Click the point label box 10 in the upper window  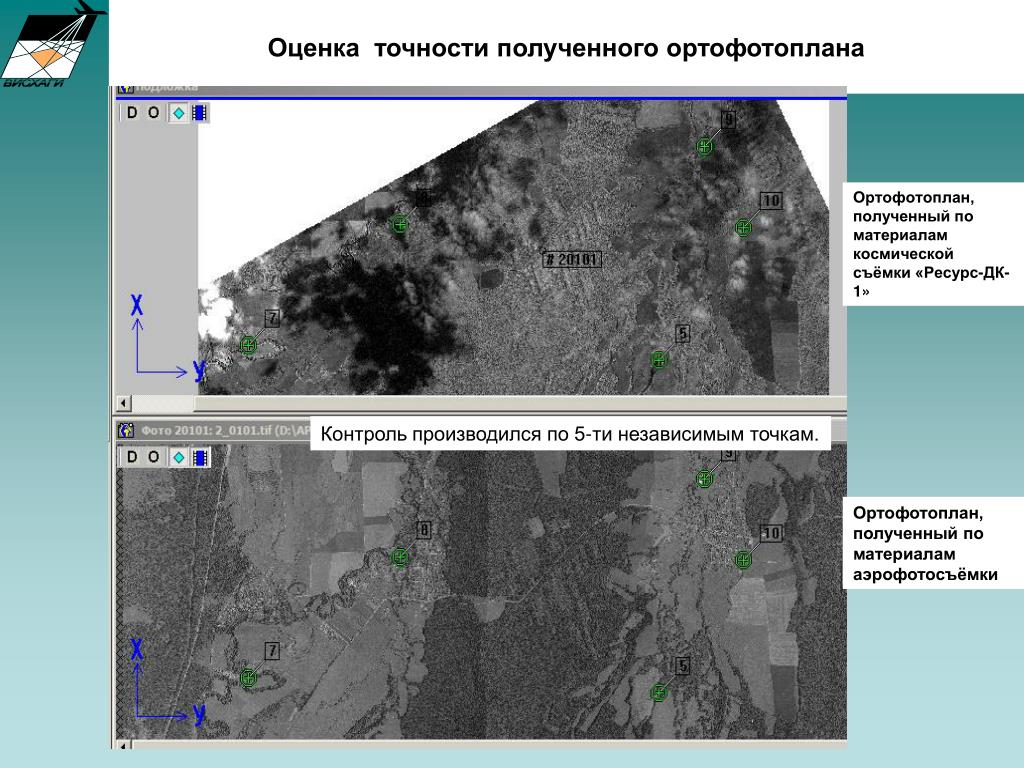coord(771,200)
